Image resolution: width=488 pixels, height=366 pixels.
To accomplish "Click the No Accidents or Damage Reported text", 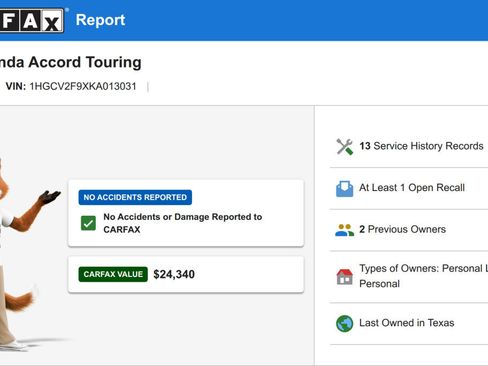I will (183, 223).
